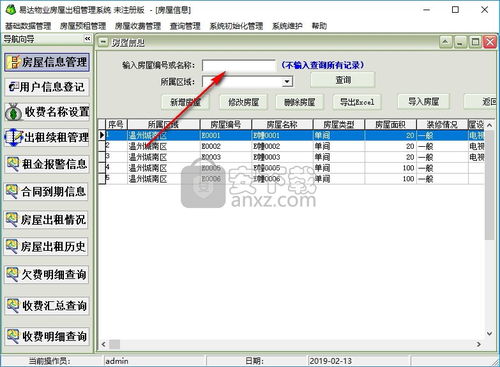Open the 房屋收费管理 menu

[138, 26]
